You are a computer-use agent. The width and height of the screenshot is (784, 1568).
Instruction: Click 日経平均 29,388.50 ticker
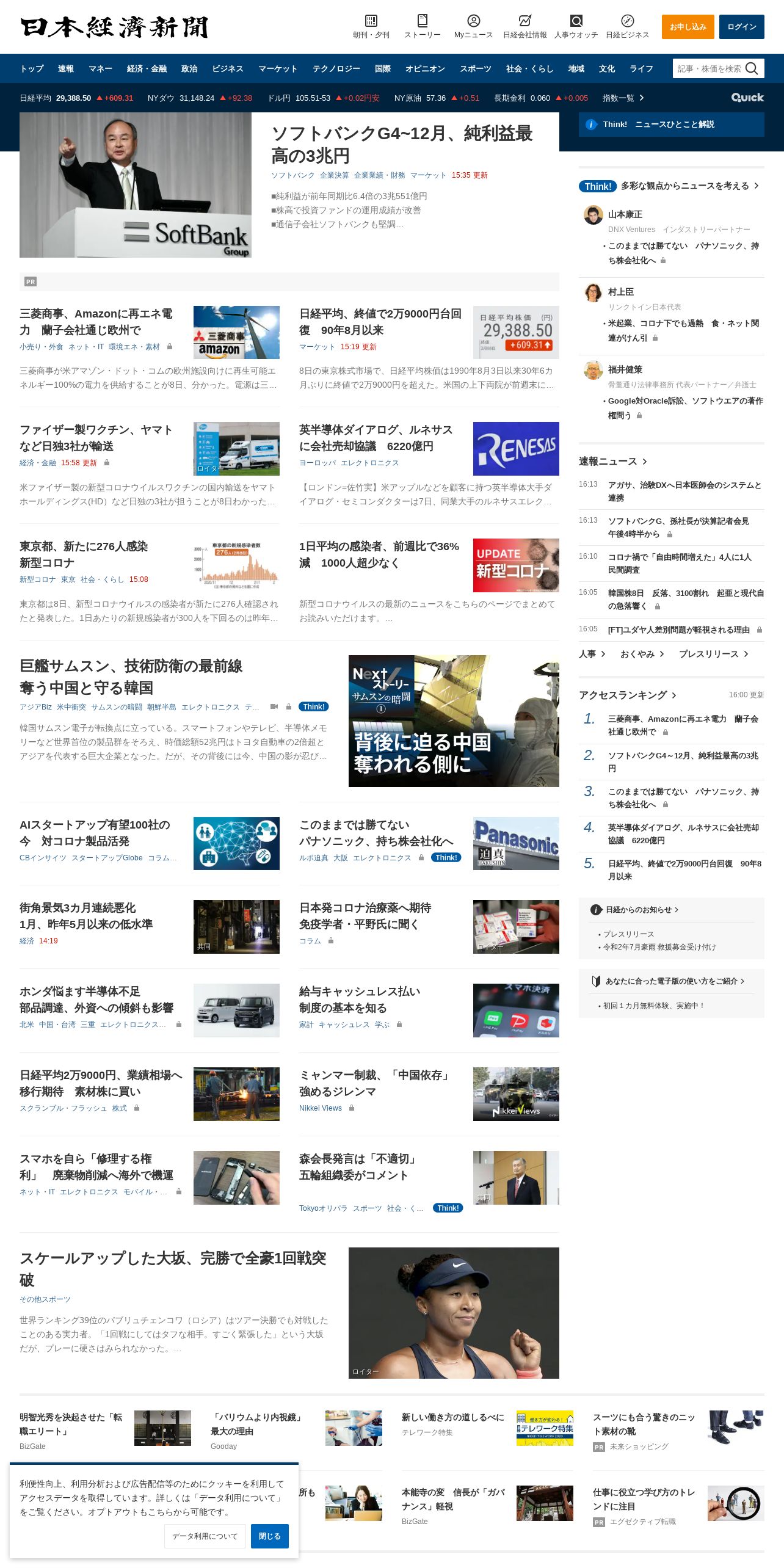click(x=76, y=98)
